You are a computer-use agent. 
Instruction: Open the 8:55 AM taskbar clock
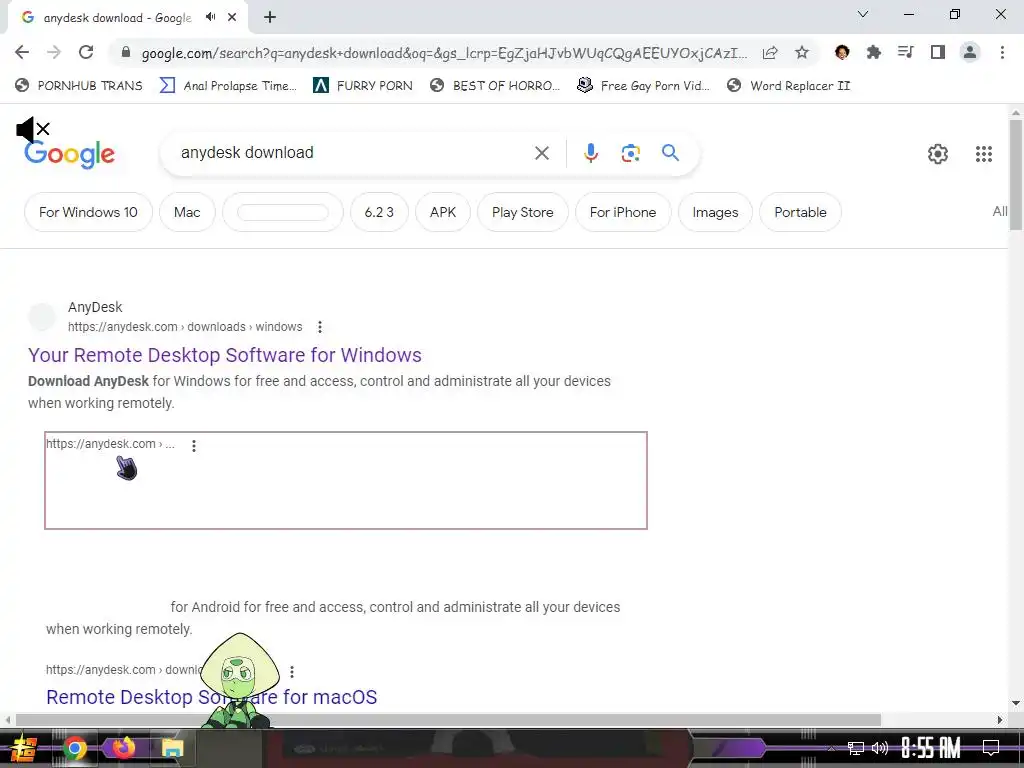point(931,748)
